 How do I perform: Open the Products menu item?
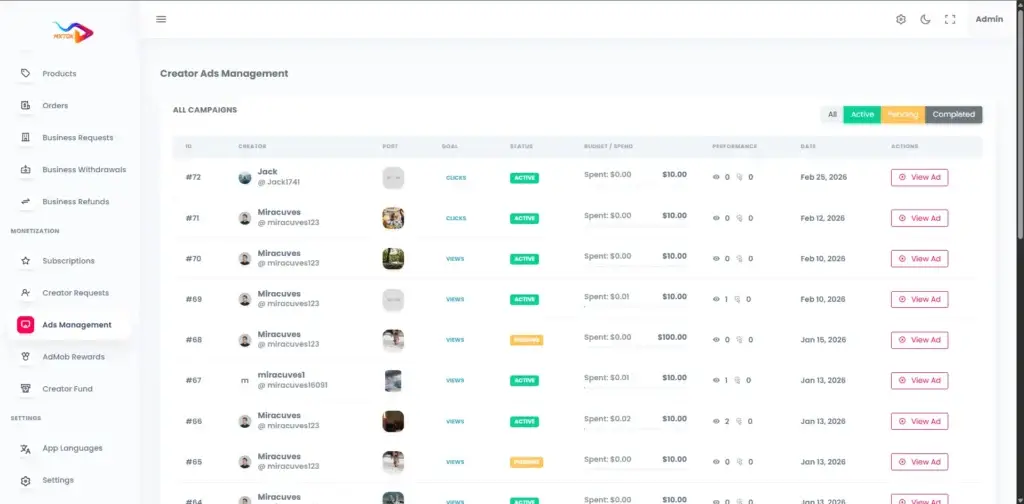(59, 74)
